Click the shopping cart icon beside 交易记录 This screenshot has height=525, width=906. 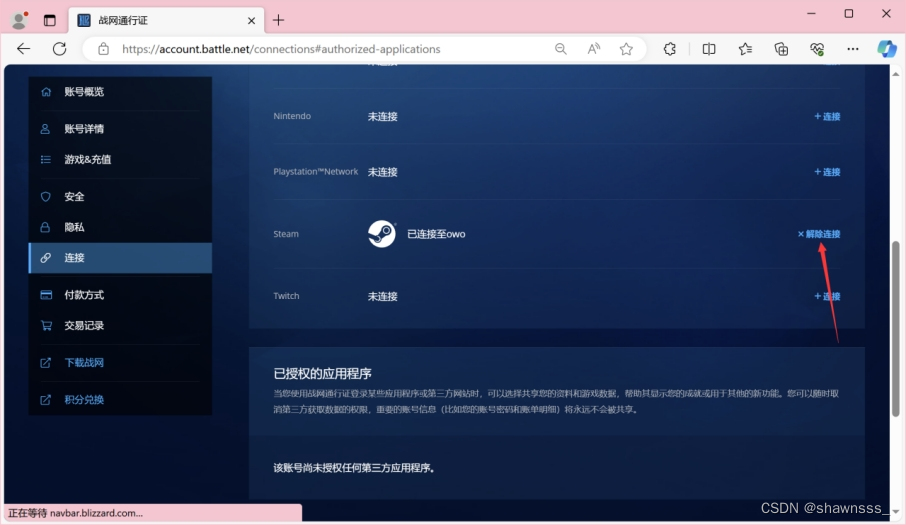[x=46, y=325]
